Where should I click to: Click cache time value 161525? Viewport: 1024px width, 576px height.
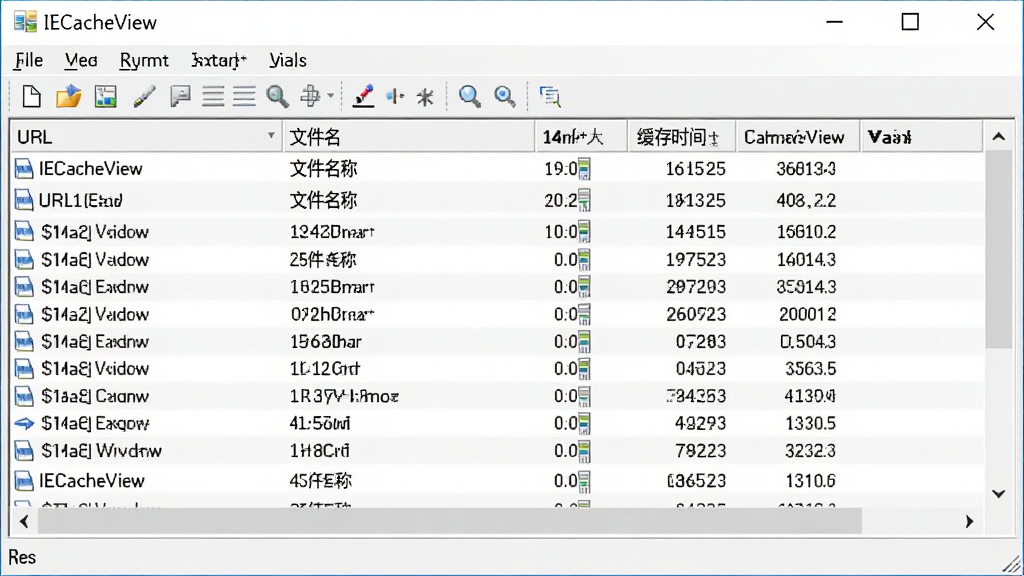point(695,168)
